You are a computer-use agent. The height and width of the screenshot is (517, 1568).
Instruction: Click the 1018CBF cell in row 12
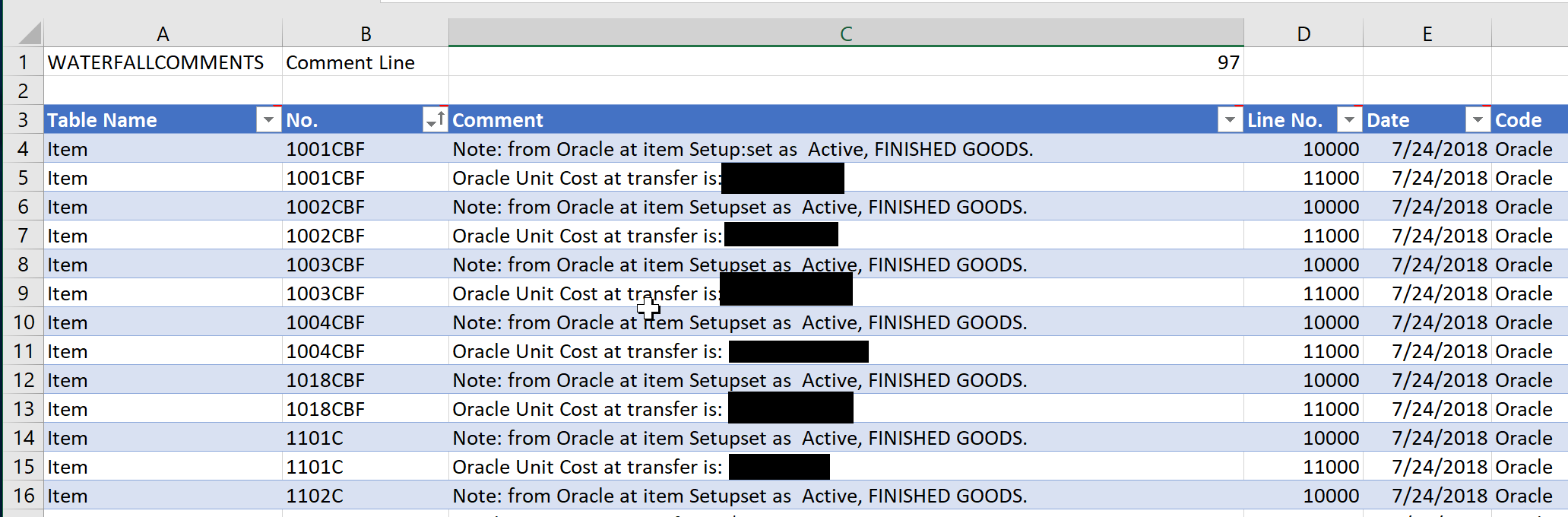(366, 380)
